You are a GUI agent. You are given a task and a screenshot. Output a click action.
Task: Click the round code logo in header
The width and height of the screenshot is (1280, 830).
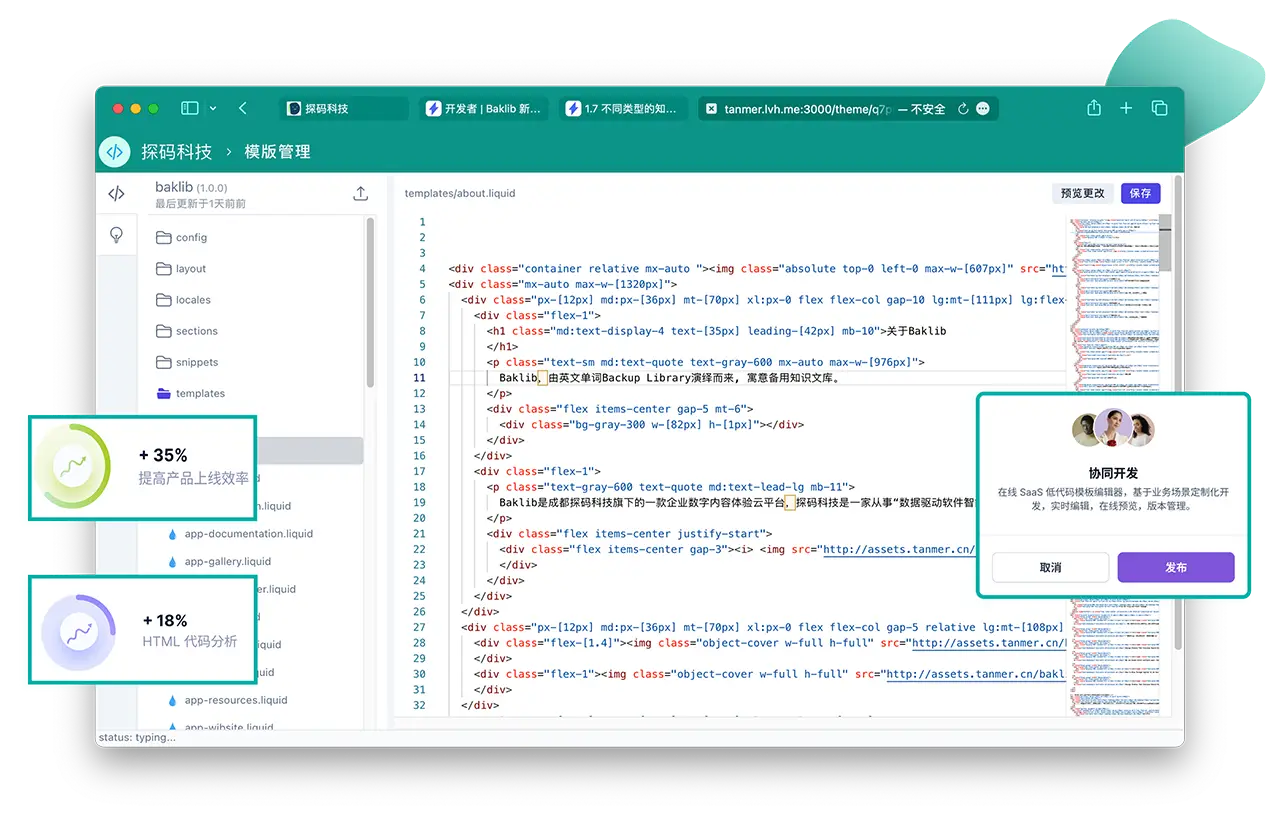click(x=115, y=152)
